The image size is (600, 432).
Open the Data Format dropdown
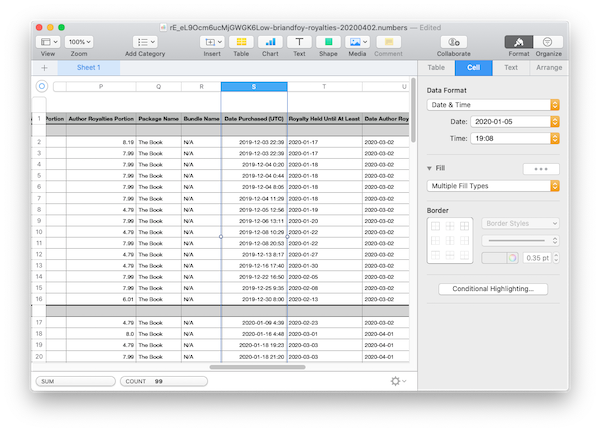coord(493,105)
